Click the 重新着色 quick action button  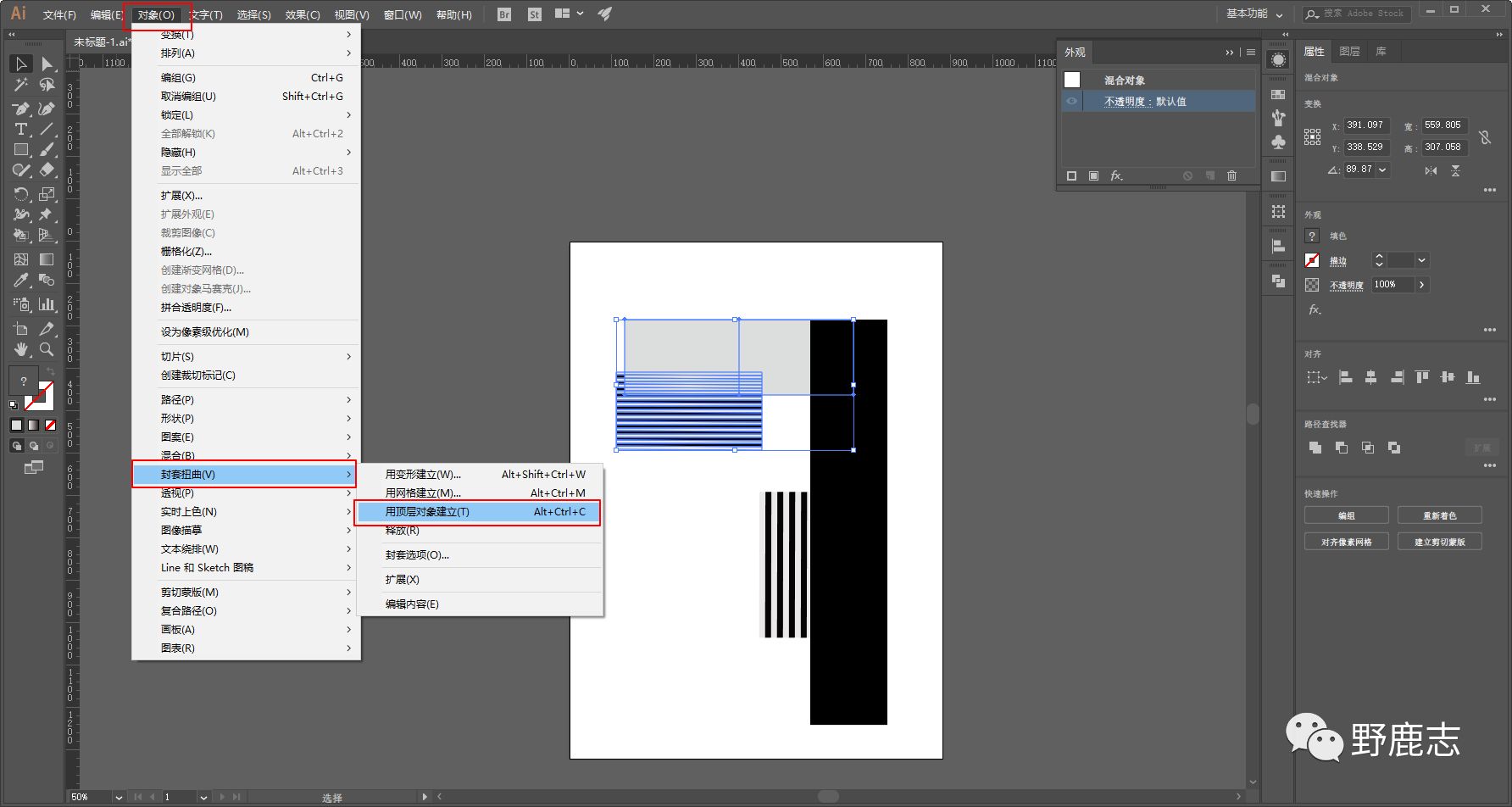(1439, 515)
